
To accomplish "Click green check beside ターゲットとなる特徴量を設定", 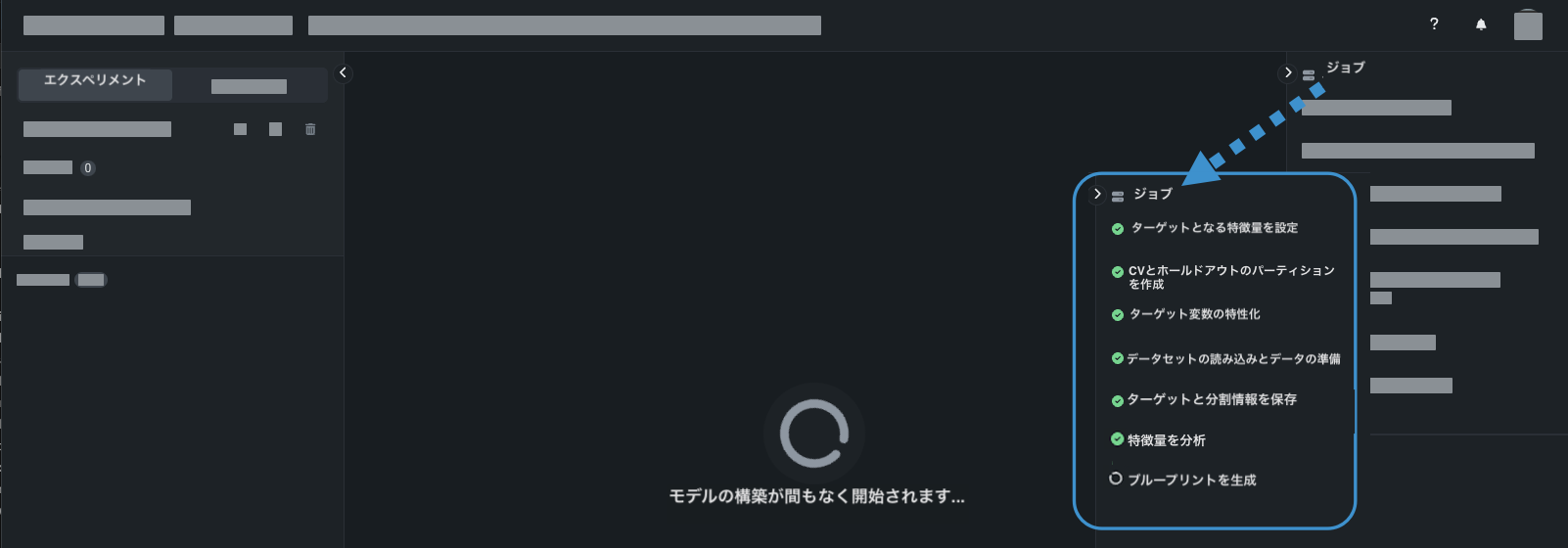I will tap(1117, 229).
